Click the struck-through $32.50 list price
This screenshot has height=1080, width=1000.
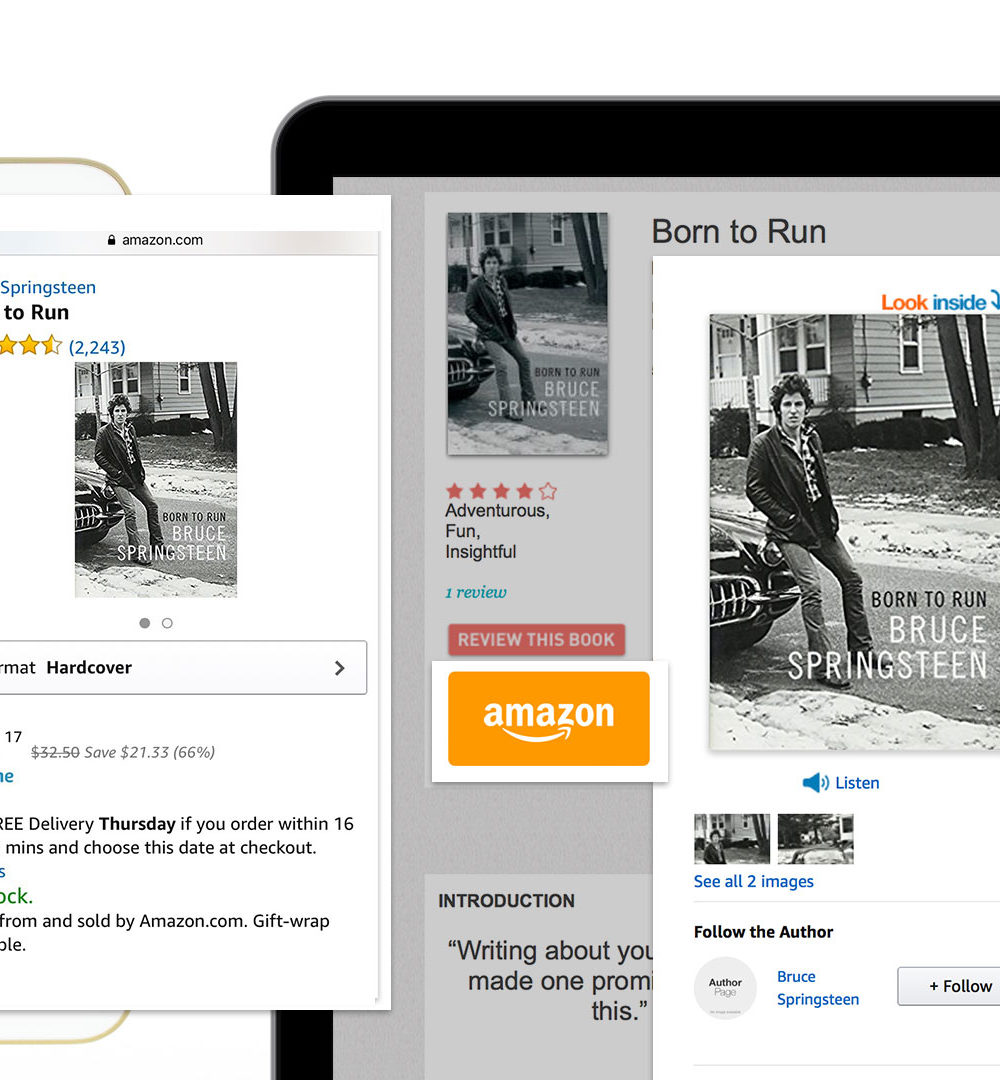coord(55,752)
